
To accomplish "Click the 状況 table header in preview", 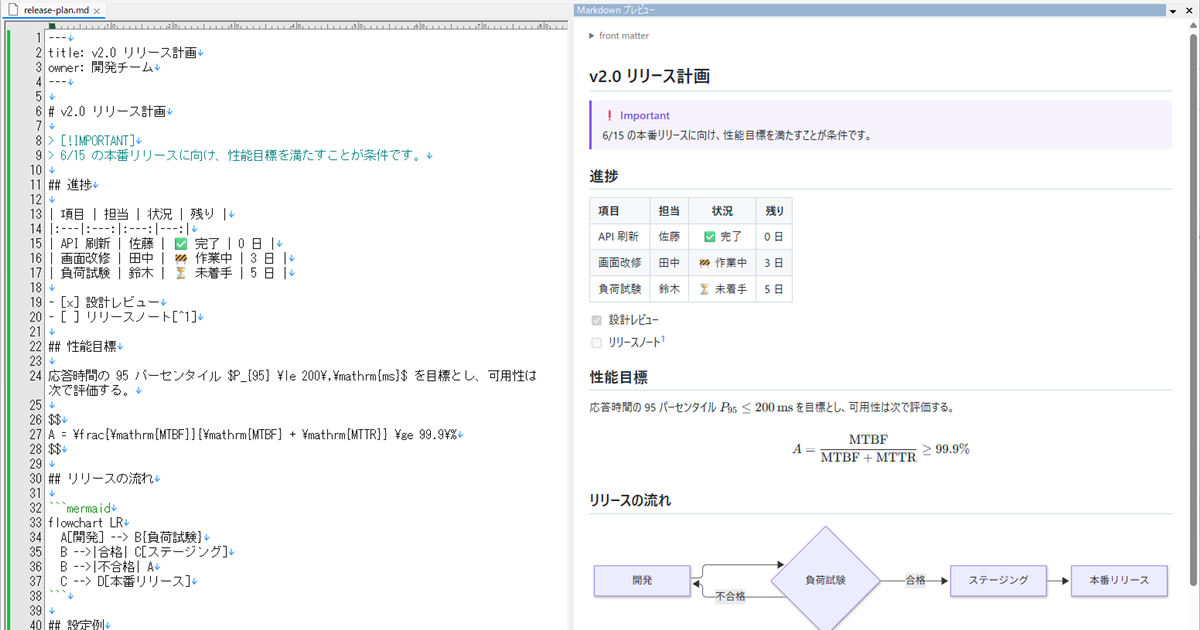I will [x=722, y=211].
